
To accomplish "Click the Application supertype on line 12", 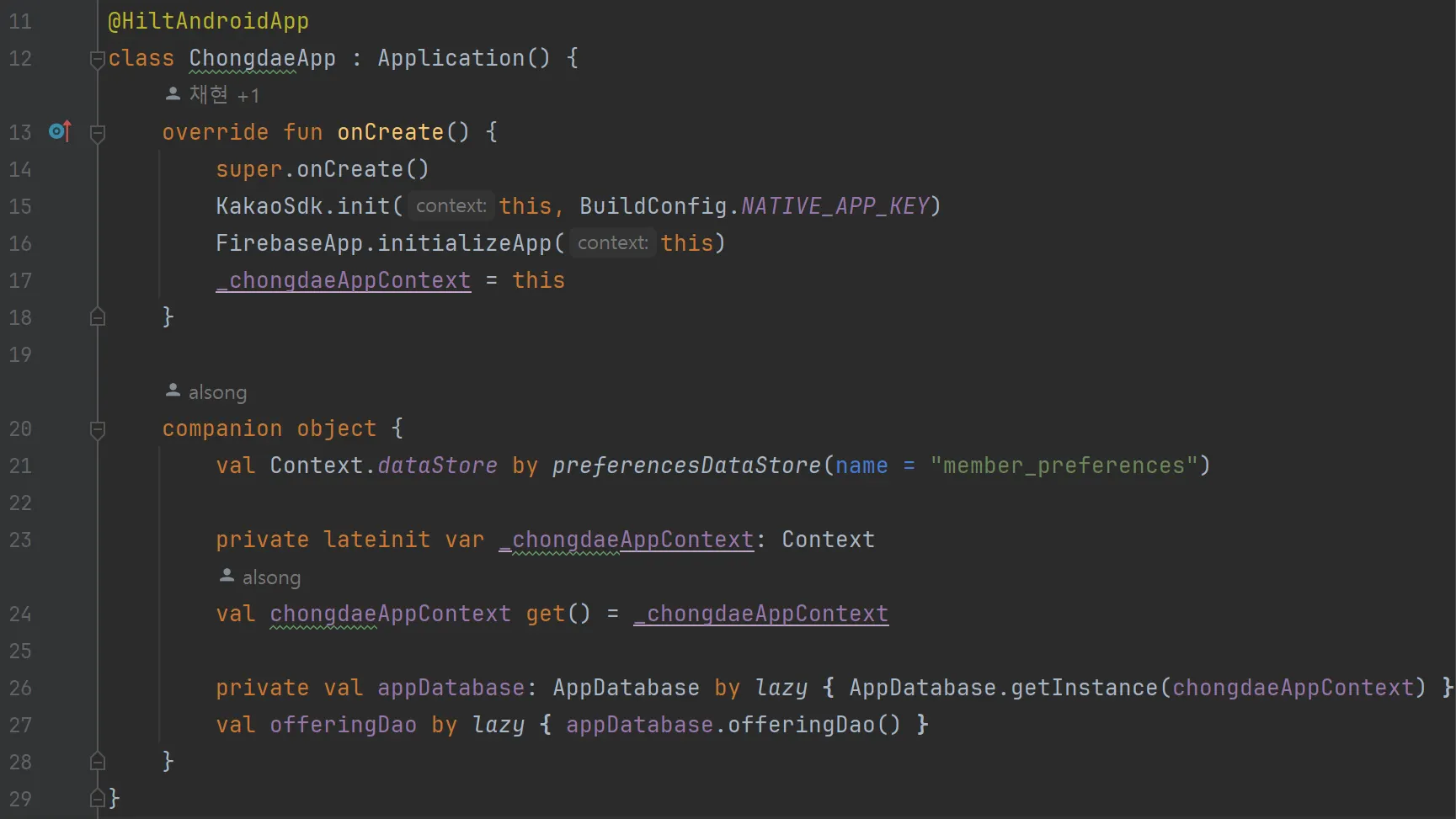I will (x=451, y=58).
